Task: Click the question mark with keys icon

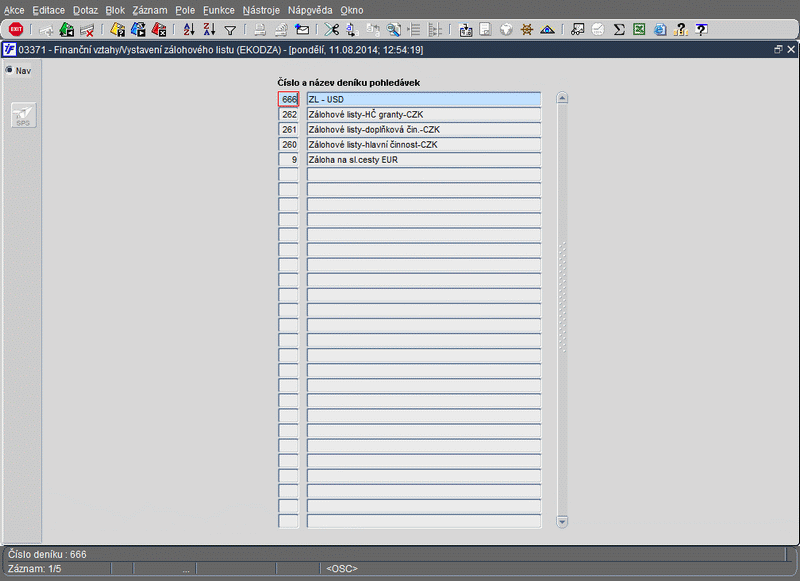Action: coord(681,30)
